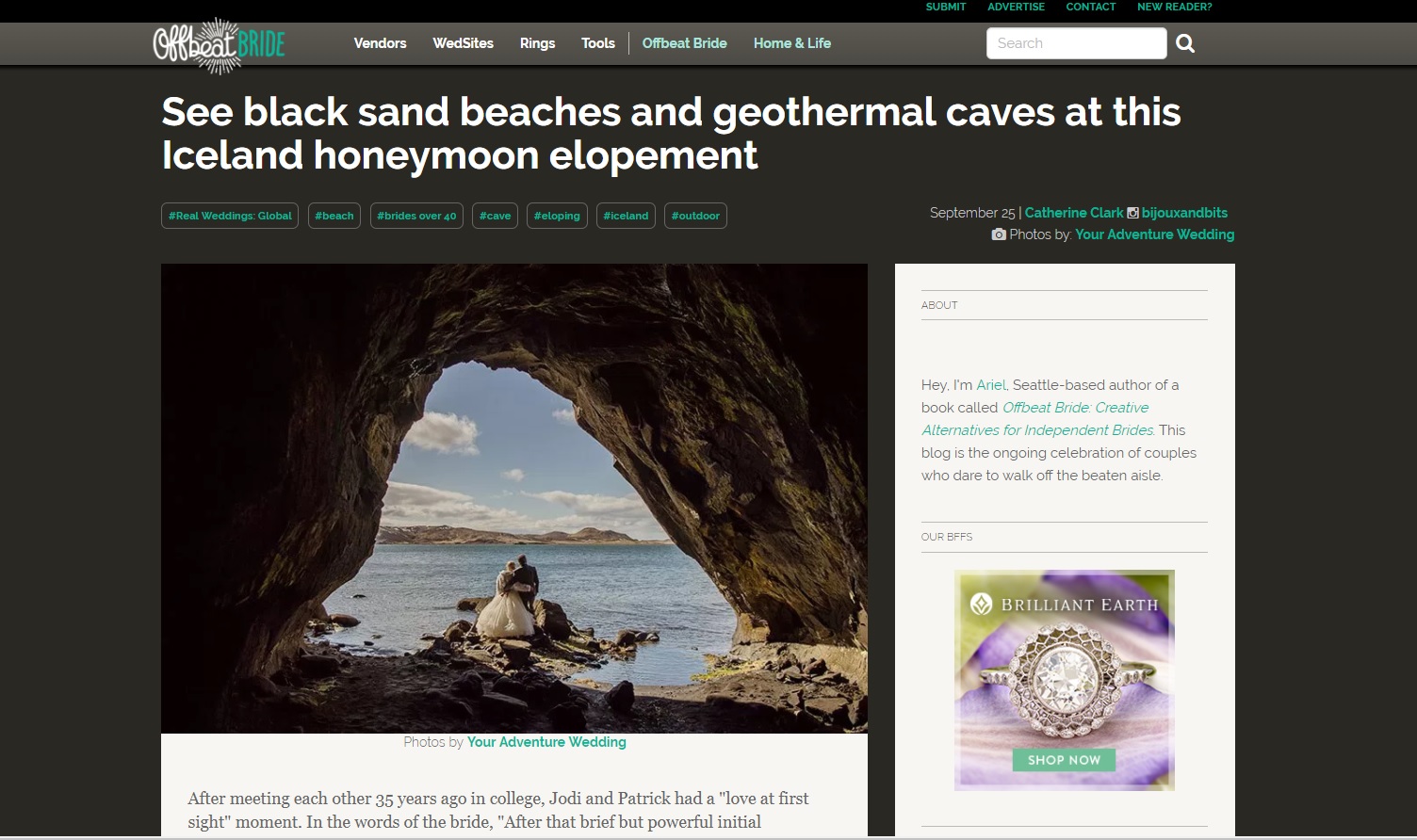Click the Offbeat Bride logo
Screen dimensions: 1417x840
click(x=219, y=44)
